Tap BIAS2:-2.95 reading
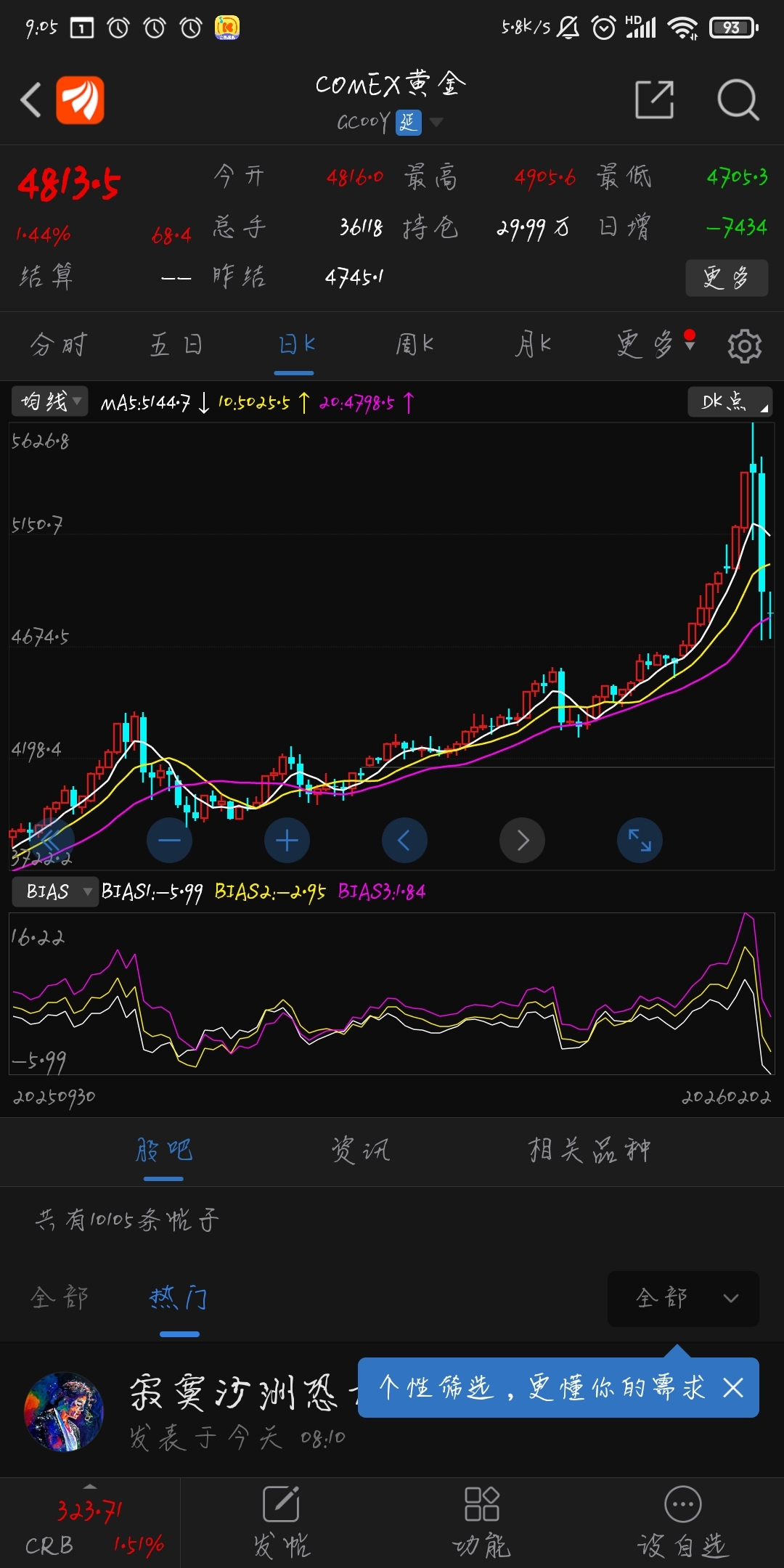The height and width of the screenshot is (1568, 784). pyautogui.click(x=270, y=892)
